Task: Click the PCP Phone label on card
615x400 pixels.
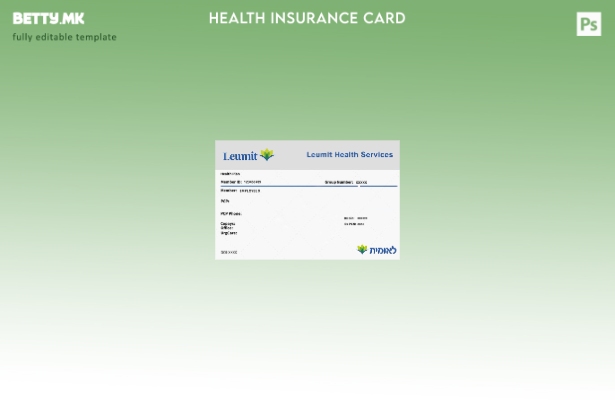Action: [x=231, y=213]
